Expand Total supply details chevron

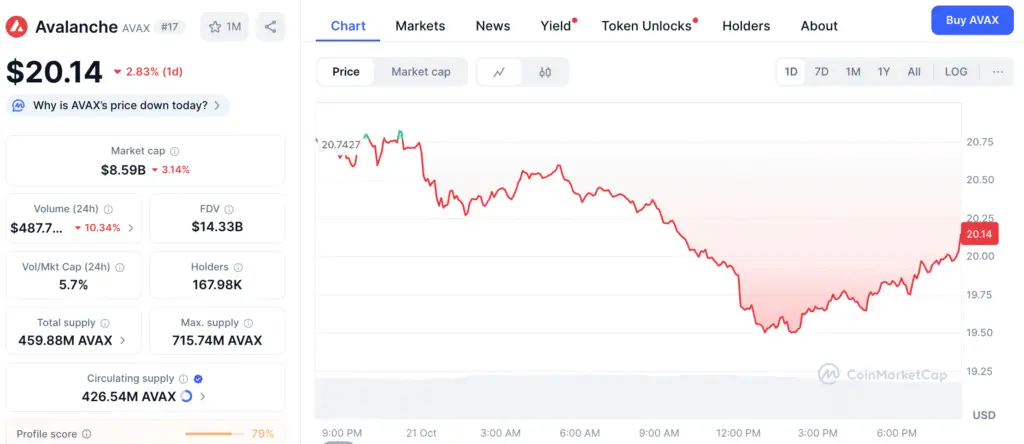pos(123,340)
